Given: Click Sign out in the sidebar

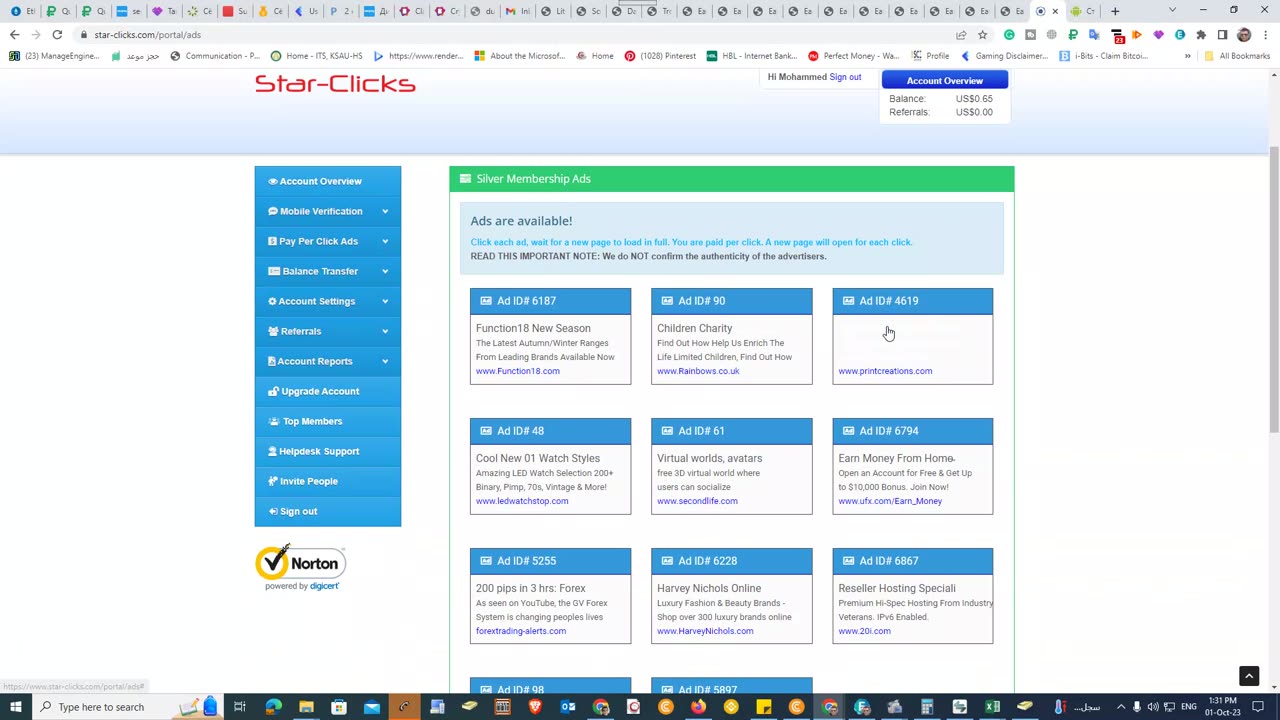Looking at the screenshot, I should click(327, 511).
